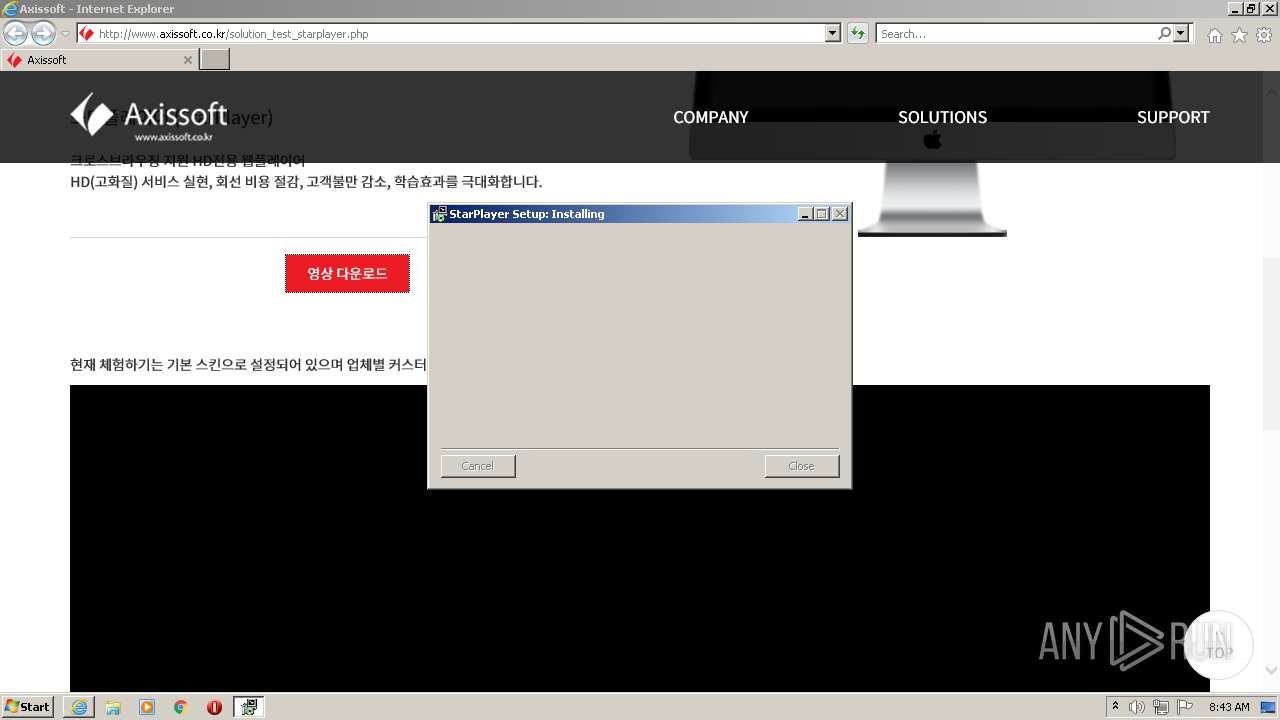Click Cancel in StarPlayer Setup
The height and width of the screenshot is (720, 1280).
[478, 466]
